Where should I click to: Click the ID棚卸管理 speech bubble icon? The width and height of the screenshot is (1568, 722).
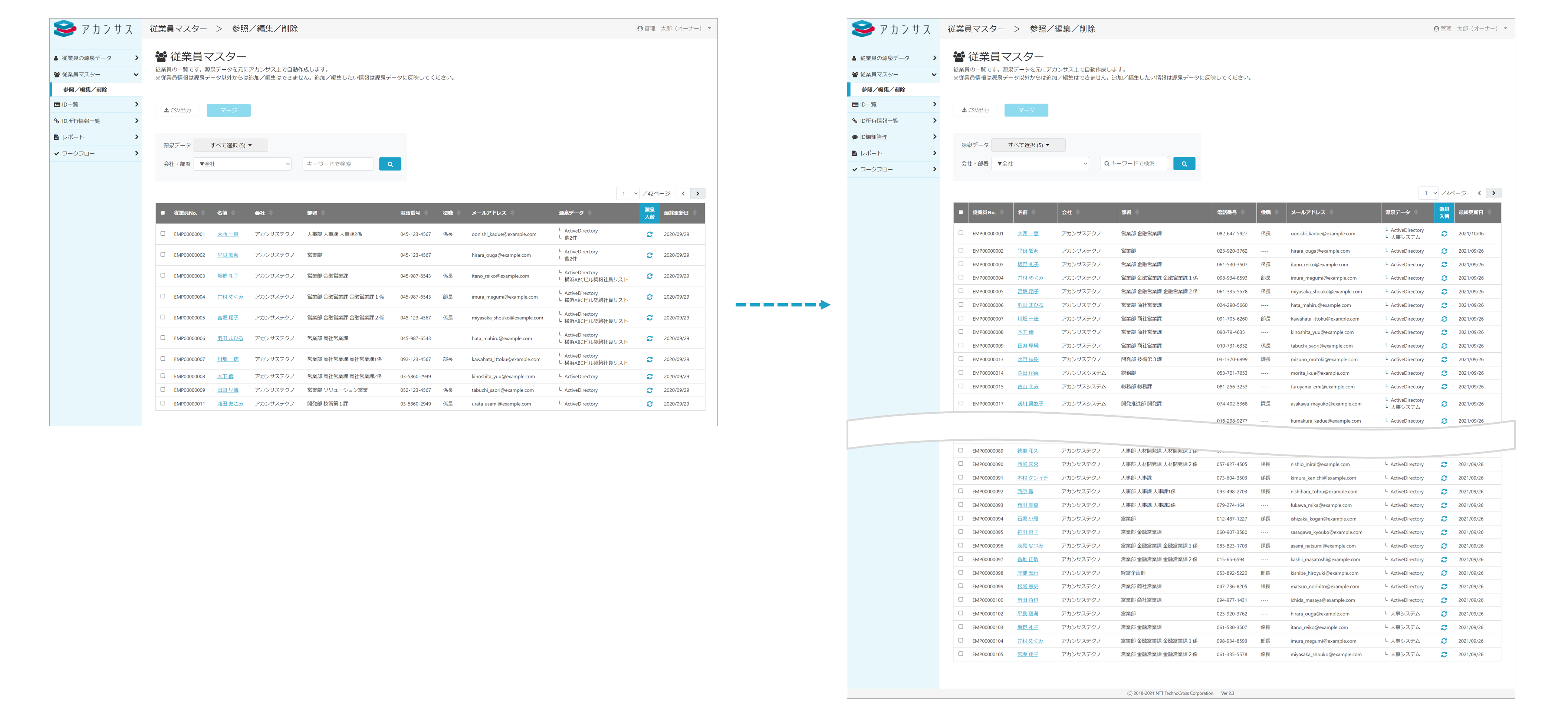[855, 137]
